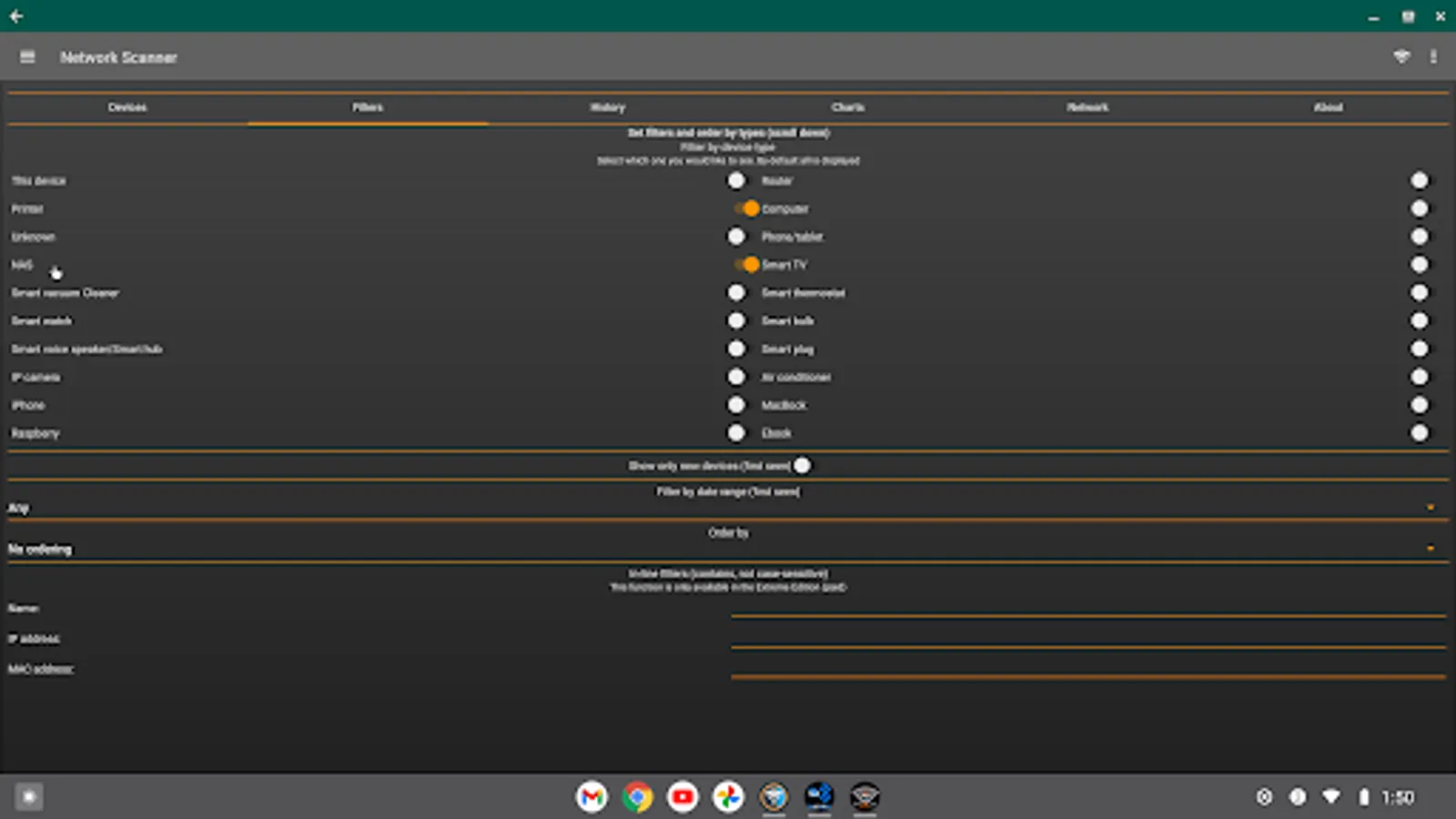Click the Network Scanner app title

(x=118, y=57)
